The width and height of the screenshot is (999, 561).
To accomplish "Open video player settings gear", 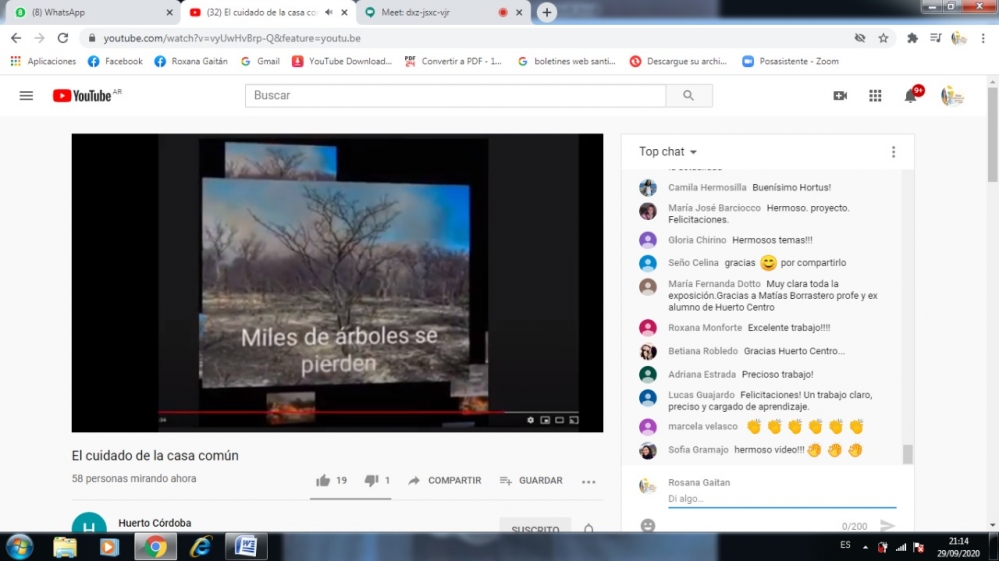I will point(530,420).
